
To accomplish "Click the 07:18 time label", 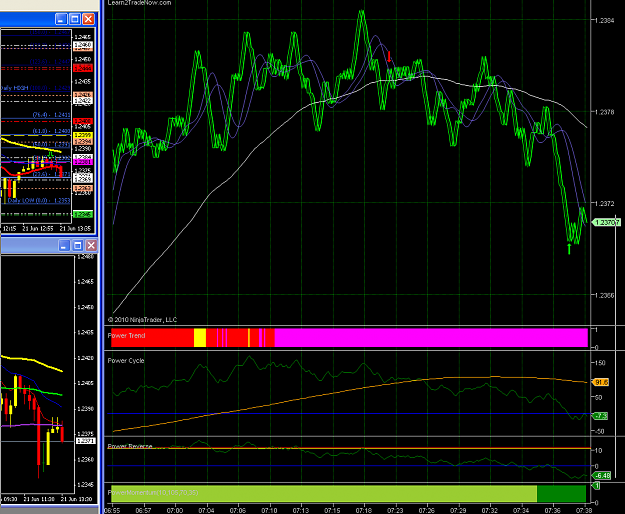I will click(364, 510).
